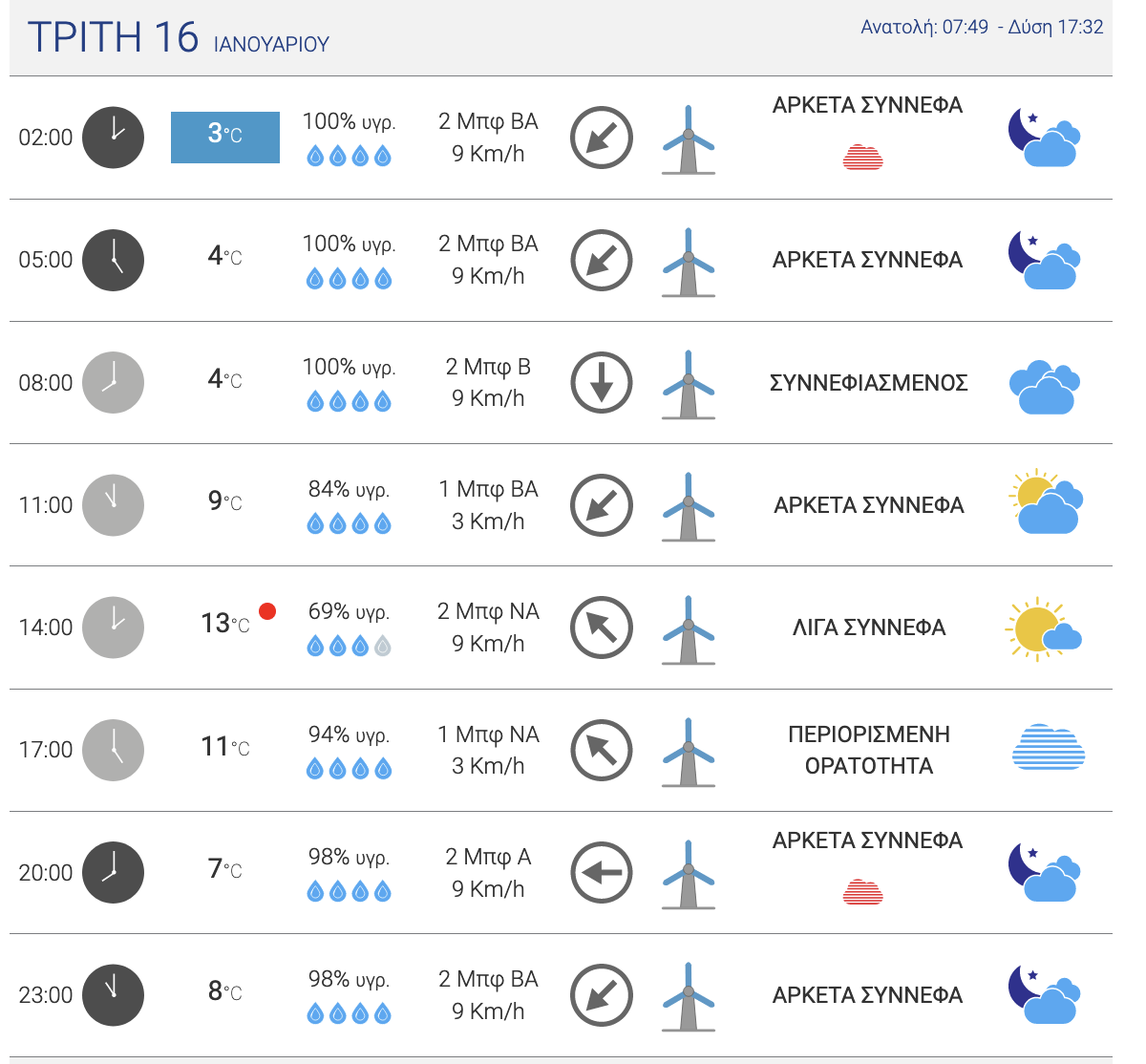
Task: Click the wind turbine icon at 11:00
Action: [x=688, y=506]
